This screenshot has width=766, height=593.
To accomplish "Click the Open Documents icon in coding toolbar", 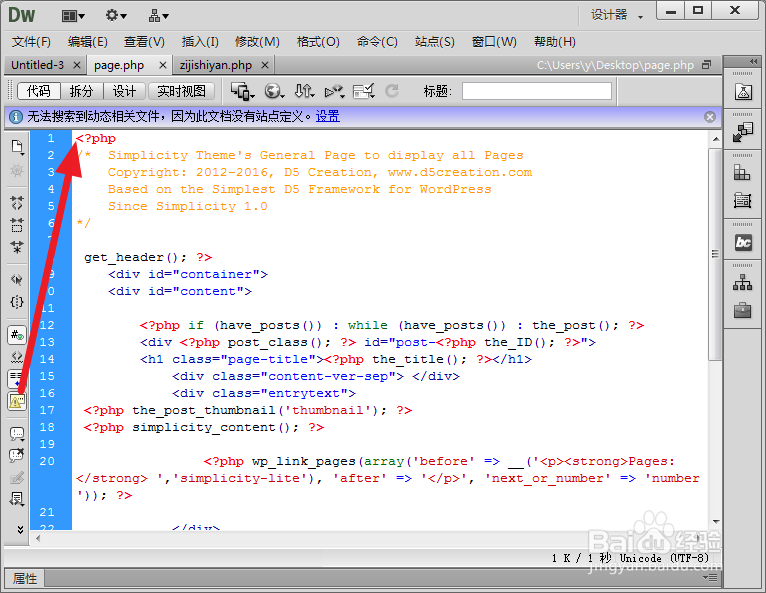I will 17,147.
